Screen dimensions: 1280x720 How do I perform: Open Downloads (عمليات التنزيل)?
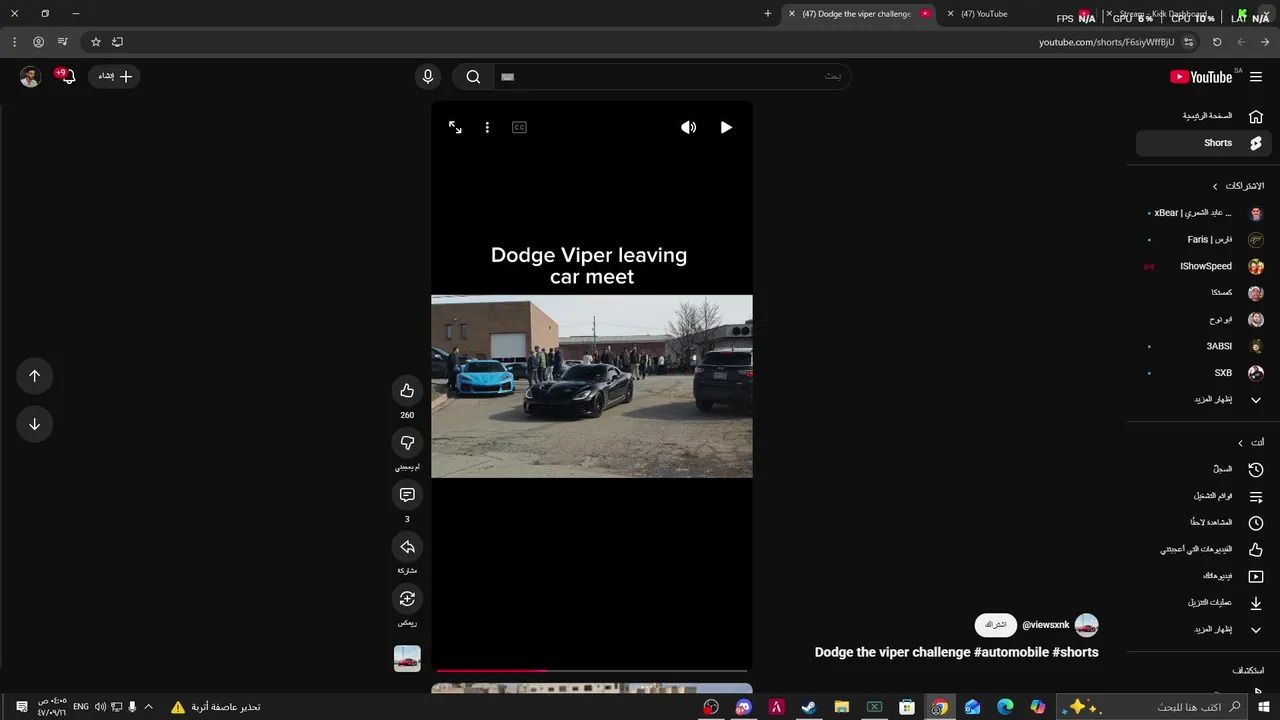pos(1204,603)
